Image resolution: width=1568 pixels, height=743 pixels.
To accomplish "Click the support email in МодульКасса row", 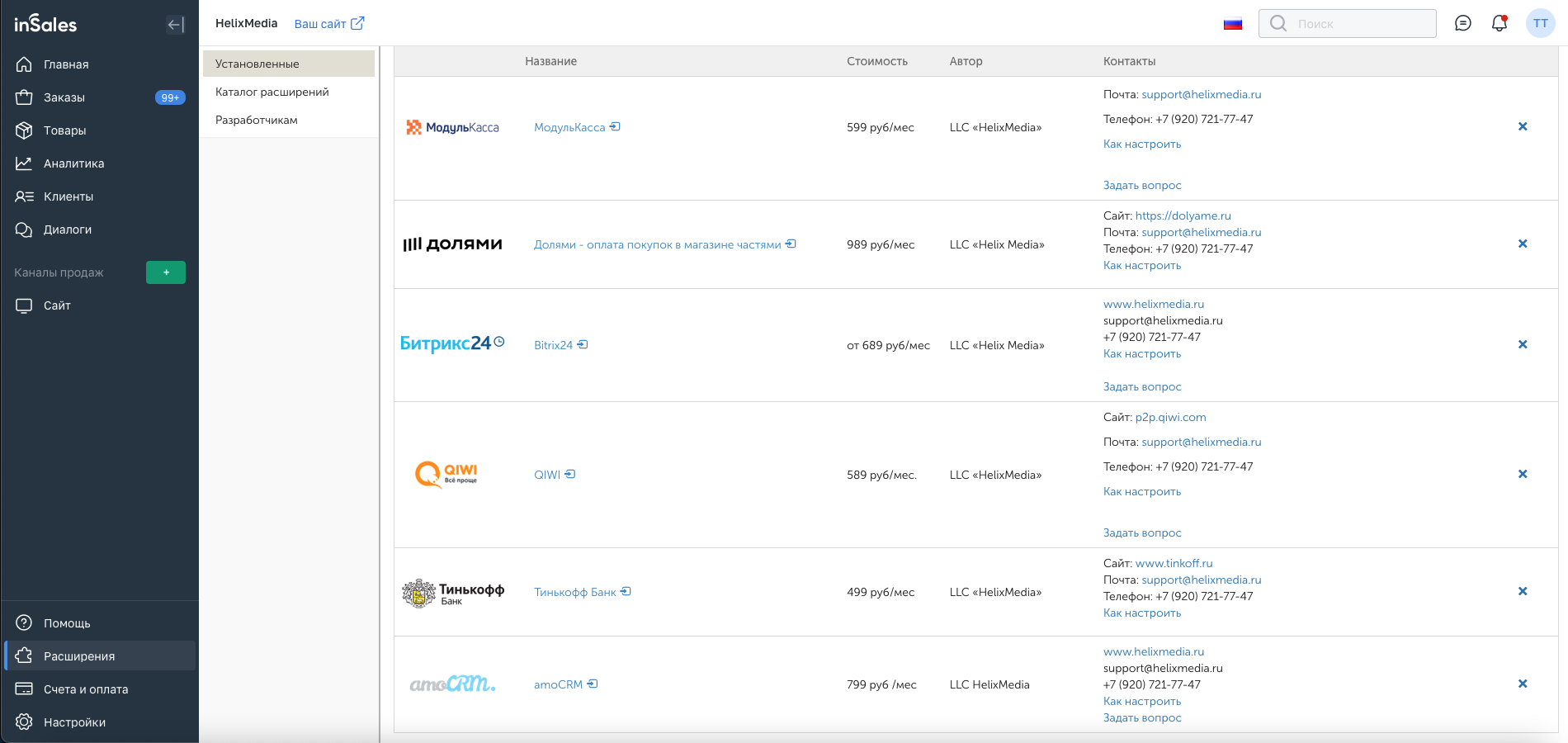I will tap(1201, 94).
